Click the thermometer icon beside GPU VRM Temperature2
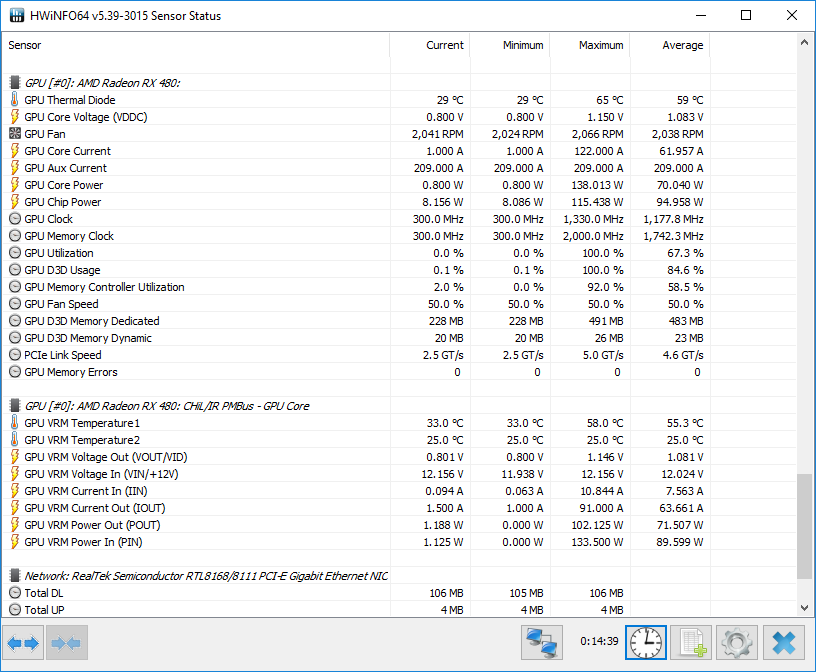Image resolution: width=816 pixels, height=672 pixels. point(15,440)
